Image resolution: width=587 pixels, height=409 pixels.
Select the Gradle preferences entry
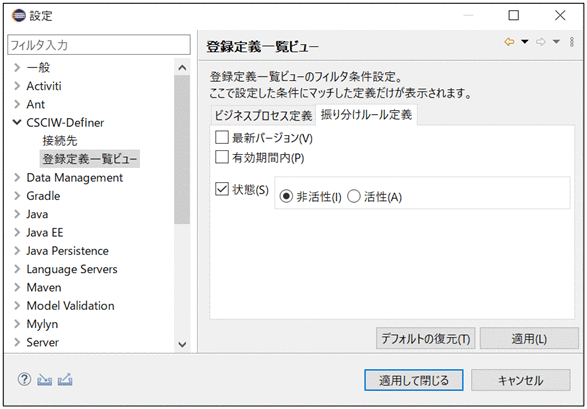click(43, 196)
